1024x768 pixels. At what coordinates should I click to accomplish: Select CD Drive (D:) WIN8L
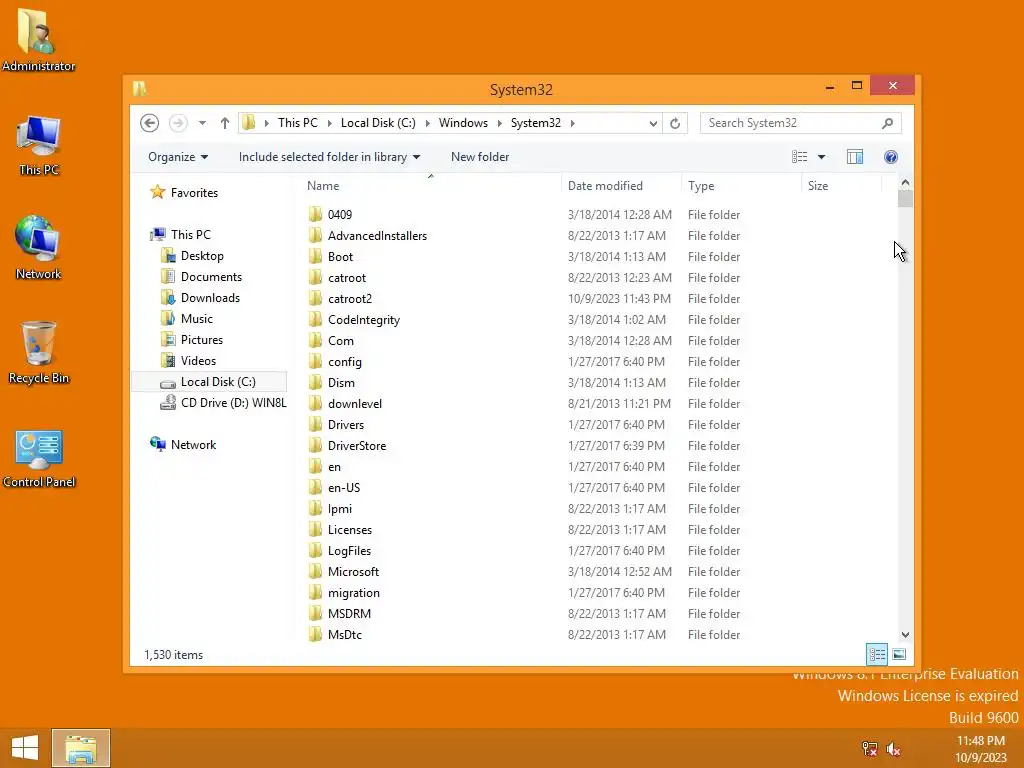(x=233, y=403)
